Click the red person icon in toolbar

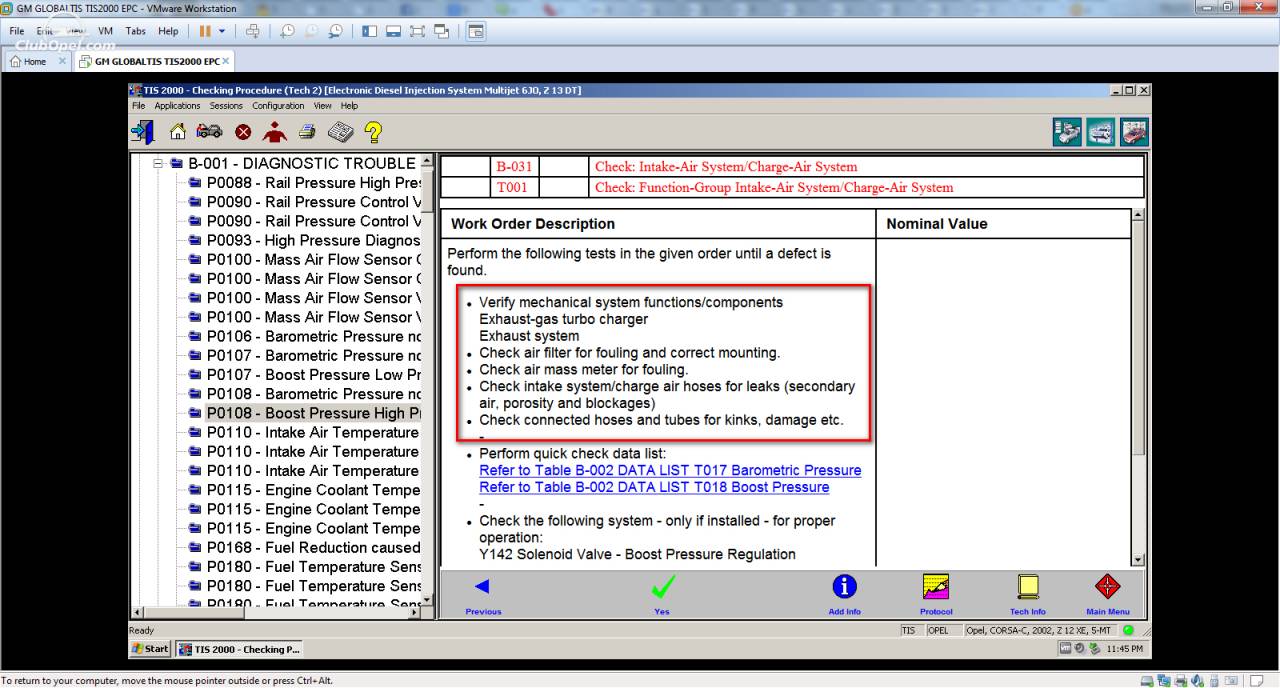pos(274,131)
